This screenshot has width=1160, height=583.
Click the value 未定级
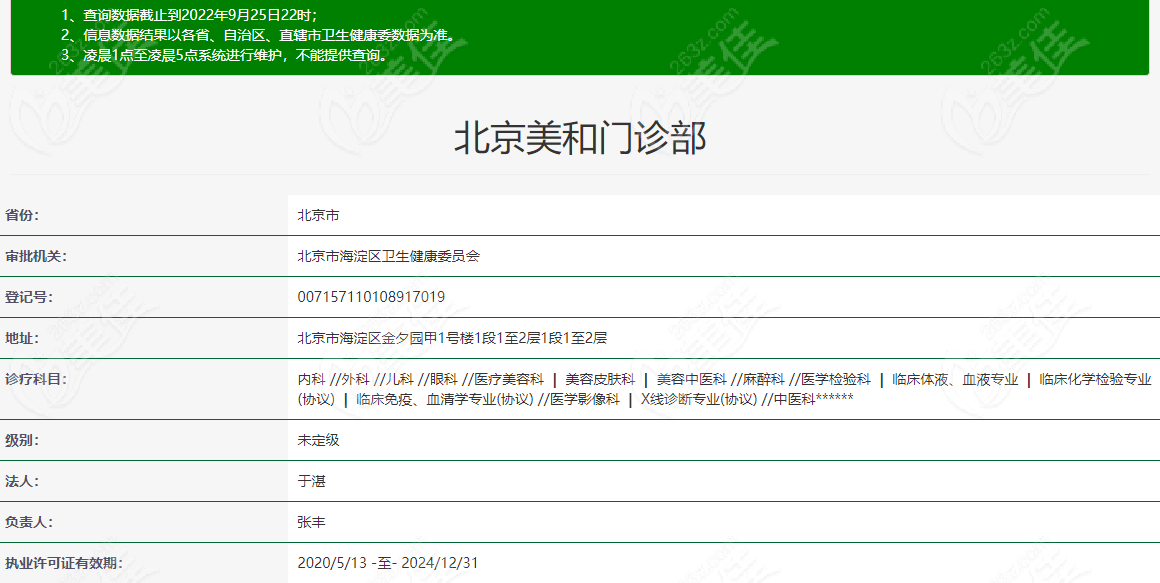coord(318,440)
